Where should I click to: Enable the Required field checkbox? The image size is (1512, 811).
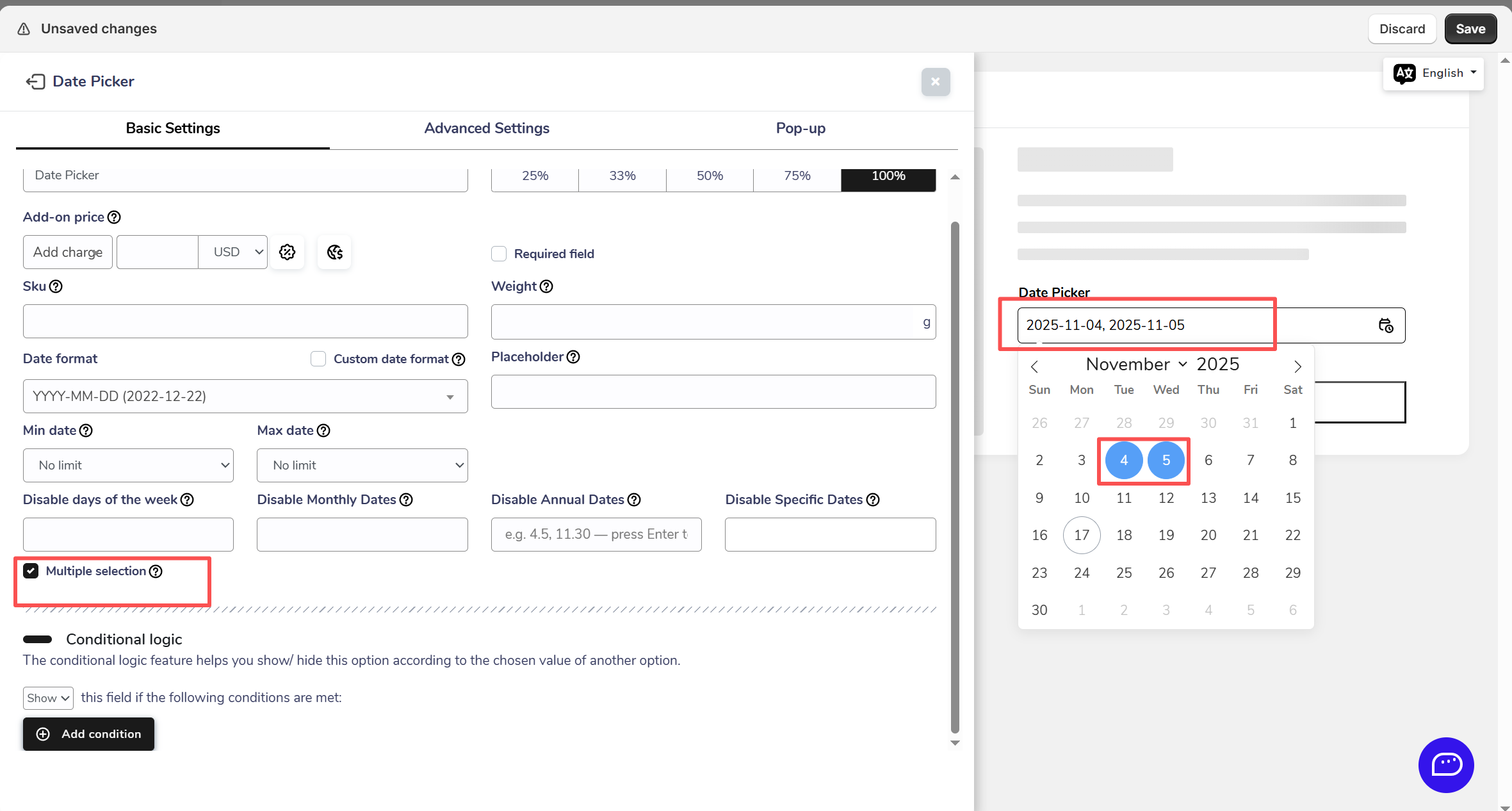click(499, 254)
